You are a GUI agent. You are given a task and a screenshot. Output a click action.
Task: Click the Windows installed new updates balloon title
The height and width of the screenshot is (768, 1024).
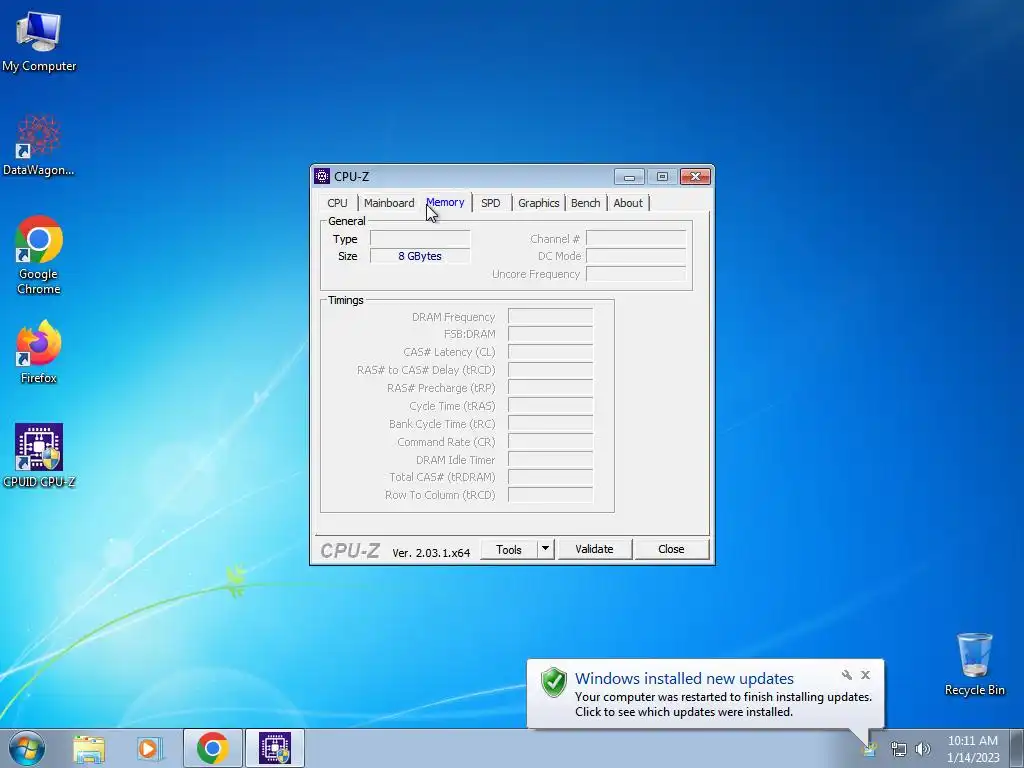(684, 679)
